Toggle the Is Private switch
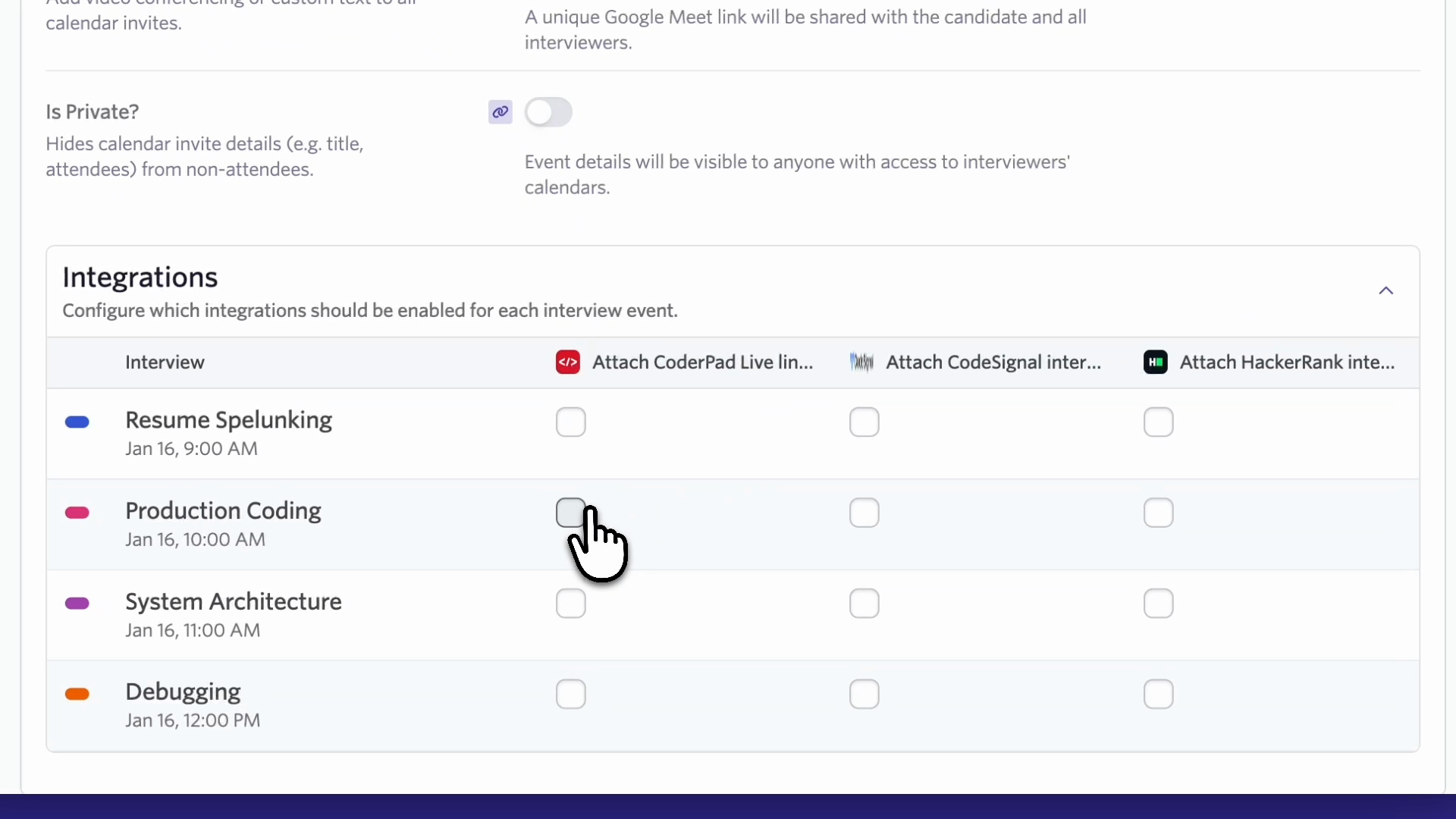The image size is (1456, 819). tap(548, 112)
